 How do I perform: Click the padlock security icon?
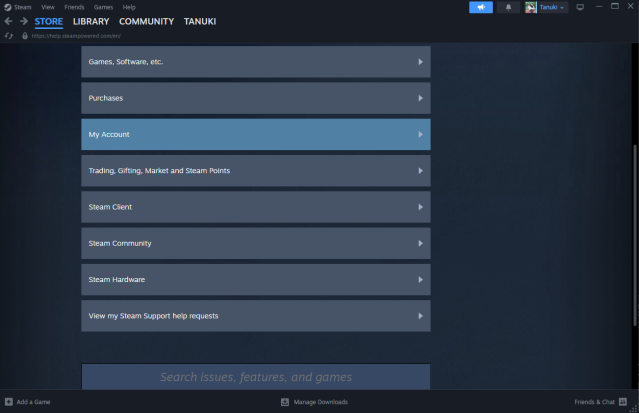click(x=25, y=36)
